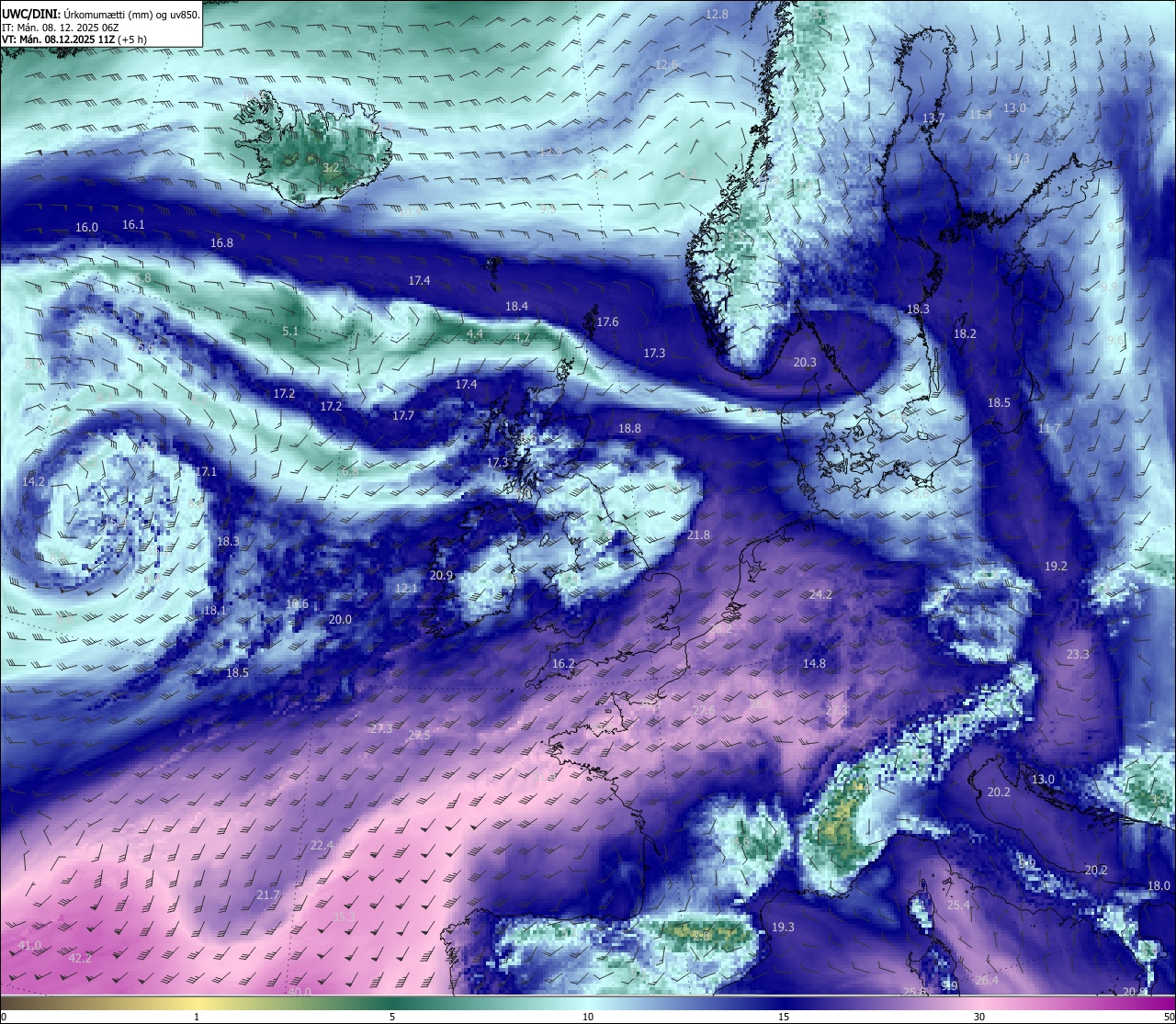Click the '18.4' value on the map
Screen dimensions: 1176x1024
516,306
